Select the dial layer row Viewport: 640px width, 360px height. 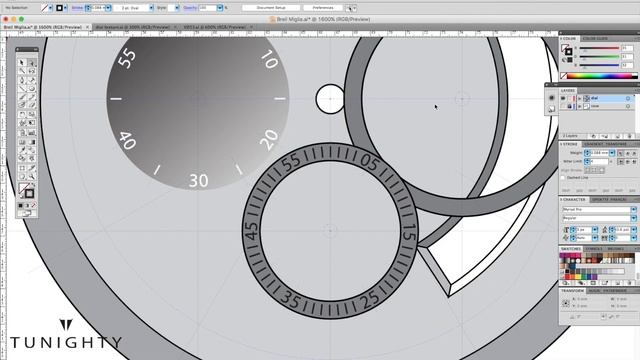click(x=596, y=98)
